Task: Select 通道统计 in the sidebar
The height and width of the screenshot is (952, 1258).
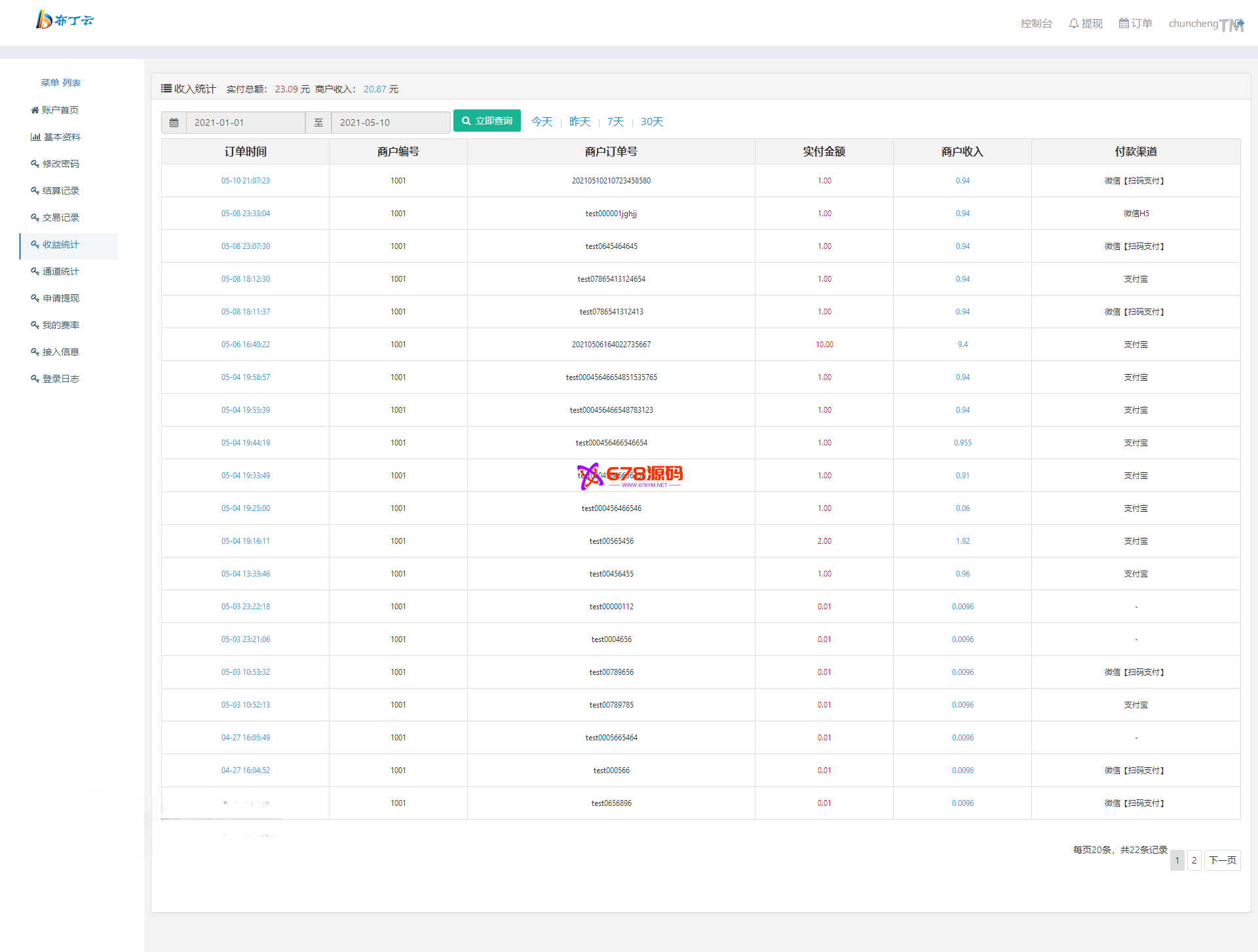Action: coord(60,271)
